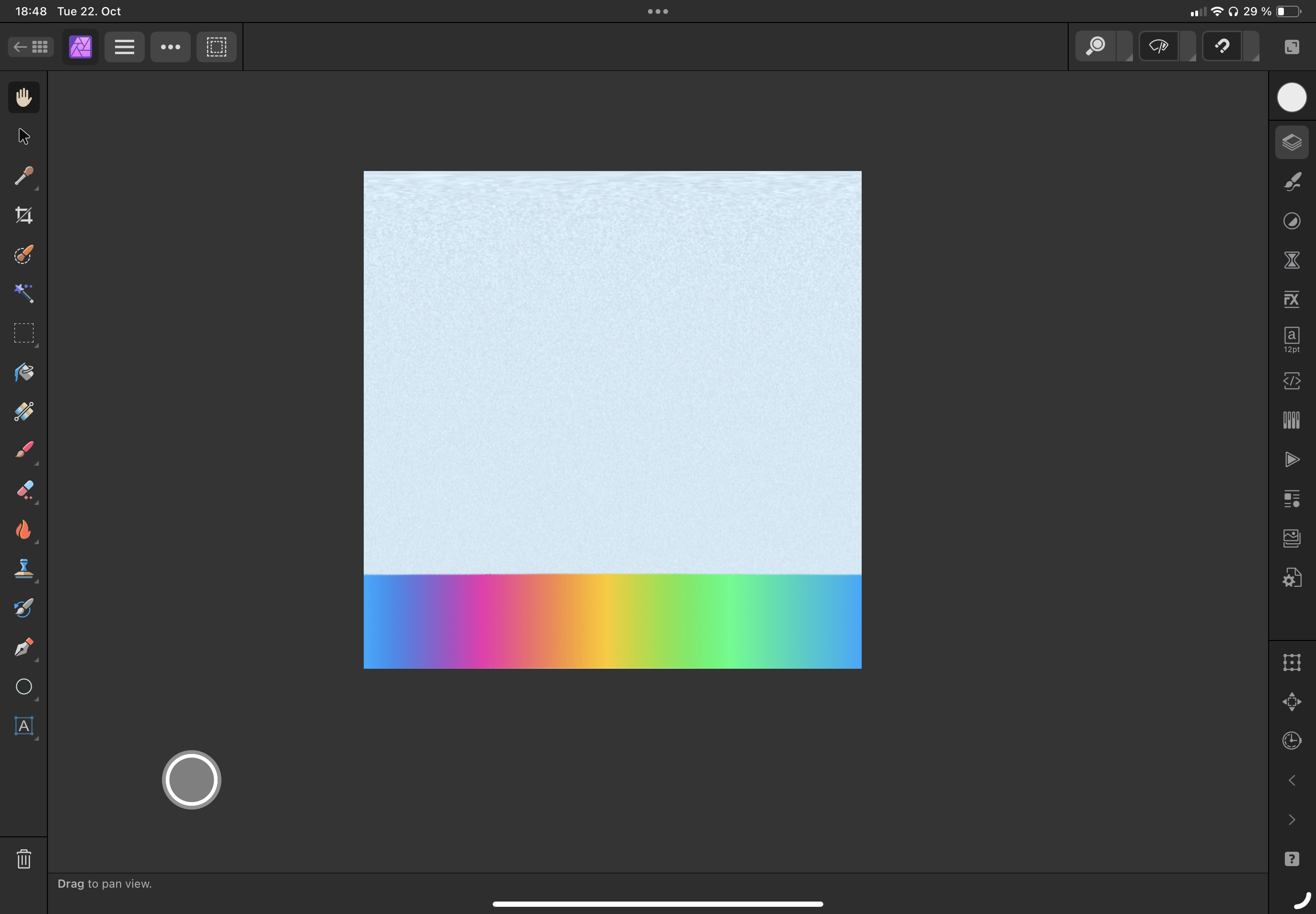
Task: Tap the bottom-right corner swipe icon
Action: (1303, 900)
